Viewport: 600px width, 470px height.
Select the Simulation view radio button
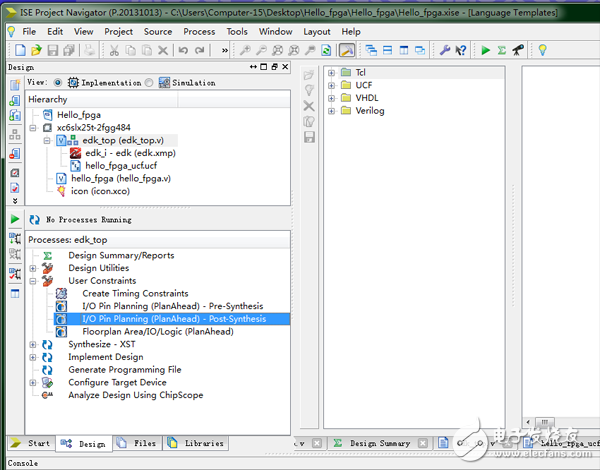(x=149, y=83)
